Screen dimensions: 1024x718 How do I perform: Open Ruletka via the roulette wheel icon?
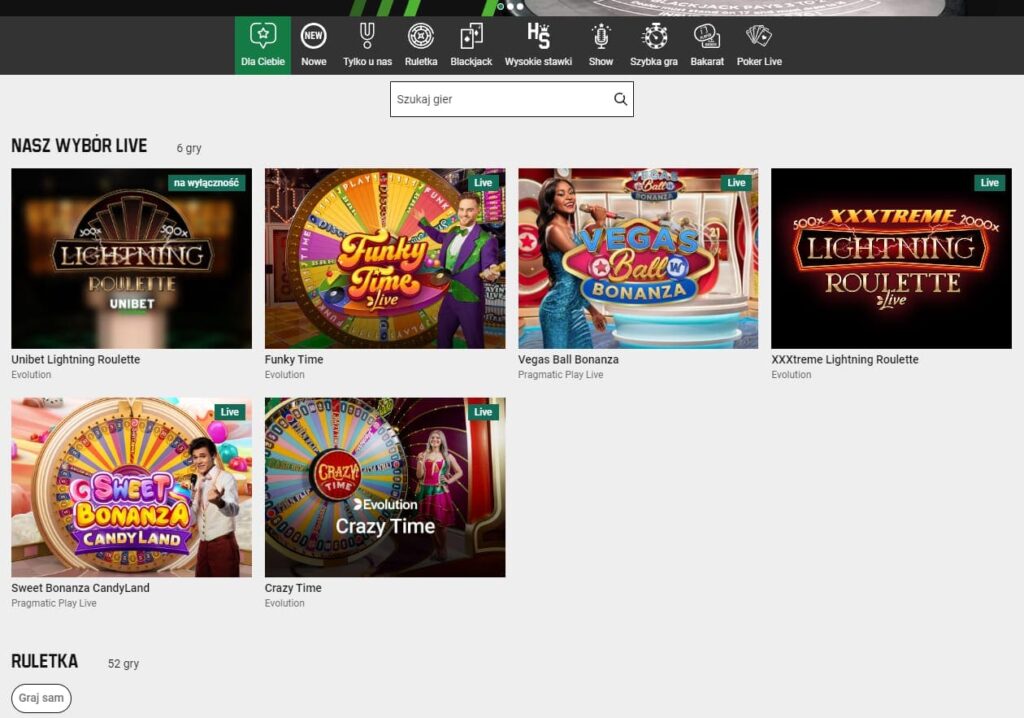tap(421, 36)
